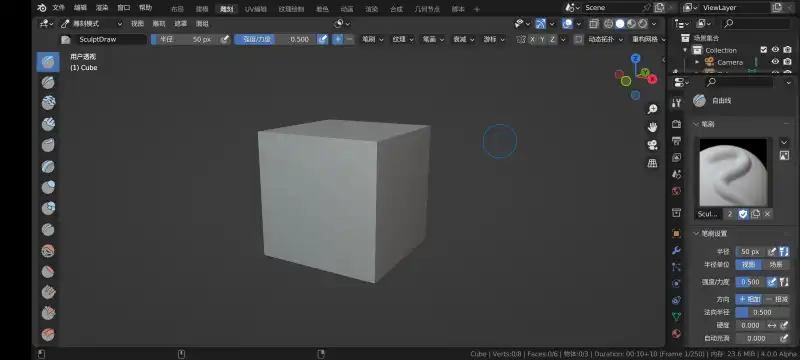Toggle fake user shield on brush
Viewport: 800px width, 360px height.
pos(743,214)
